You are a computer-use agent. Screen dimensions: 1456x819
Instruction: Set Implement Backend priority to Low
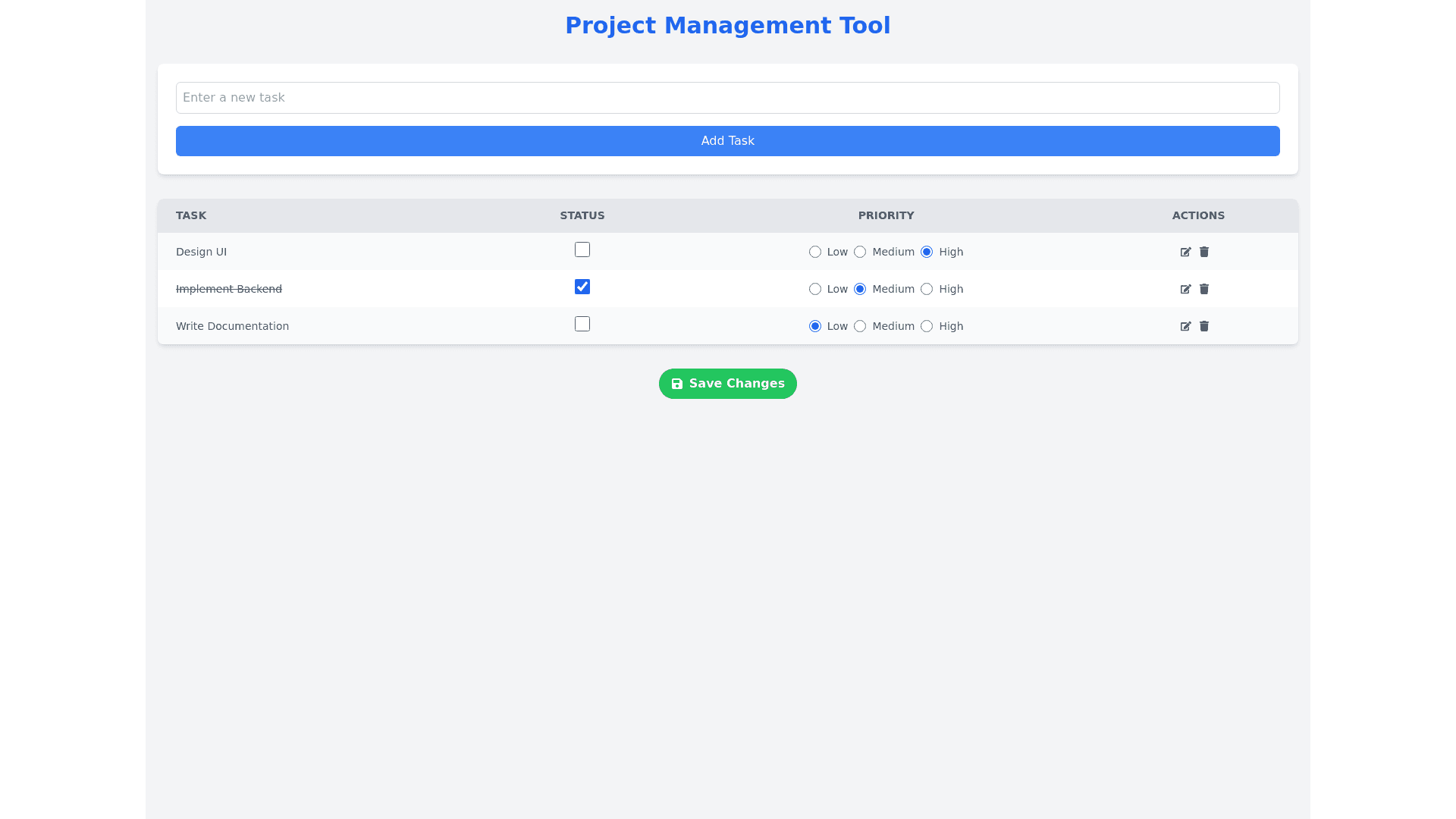815,289
